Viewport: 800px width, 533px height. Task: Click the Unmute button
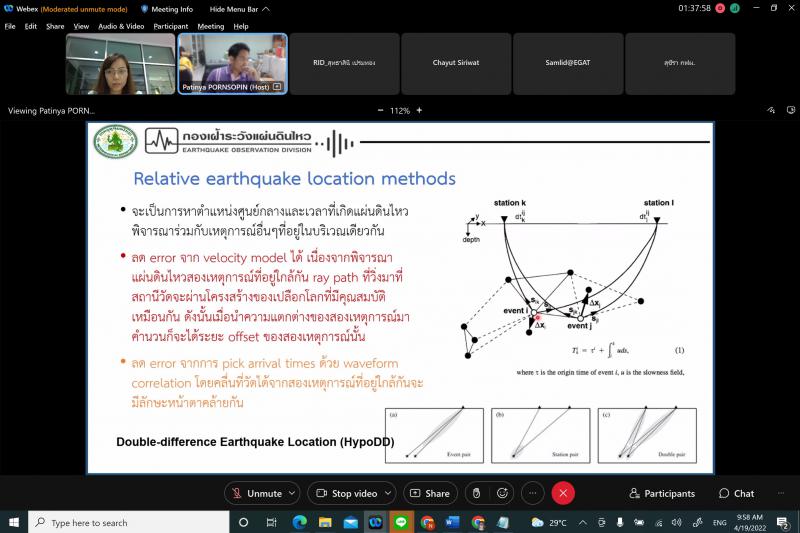[258, 493]
